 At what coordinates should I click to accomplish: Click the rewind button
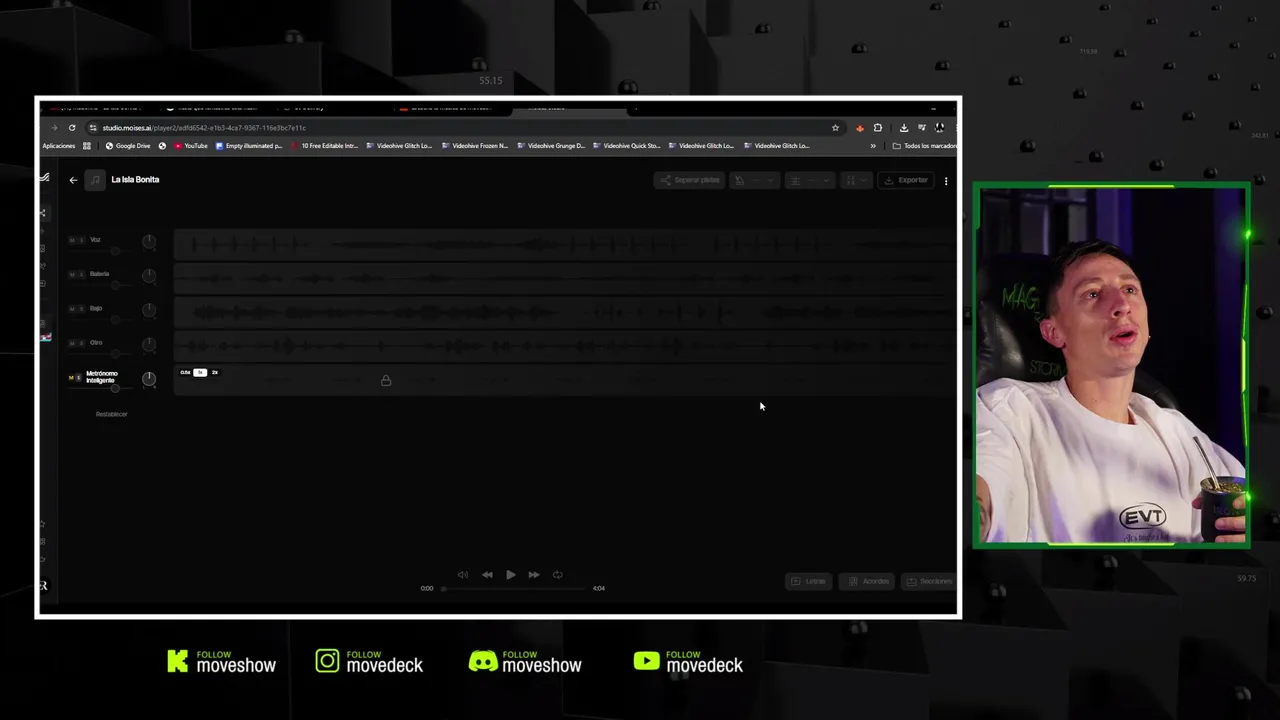[x=487, y=575]
